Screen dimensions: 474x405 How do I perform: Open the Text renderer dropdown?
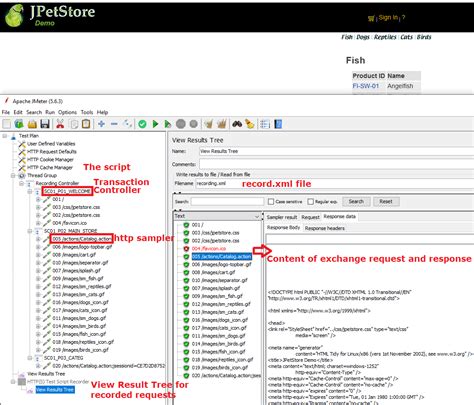pyautogui.click(x=217, y=216)
